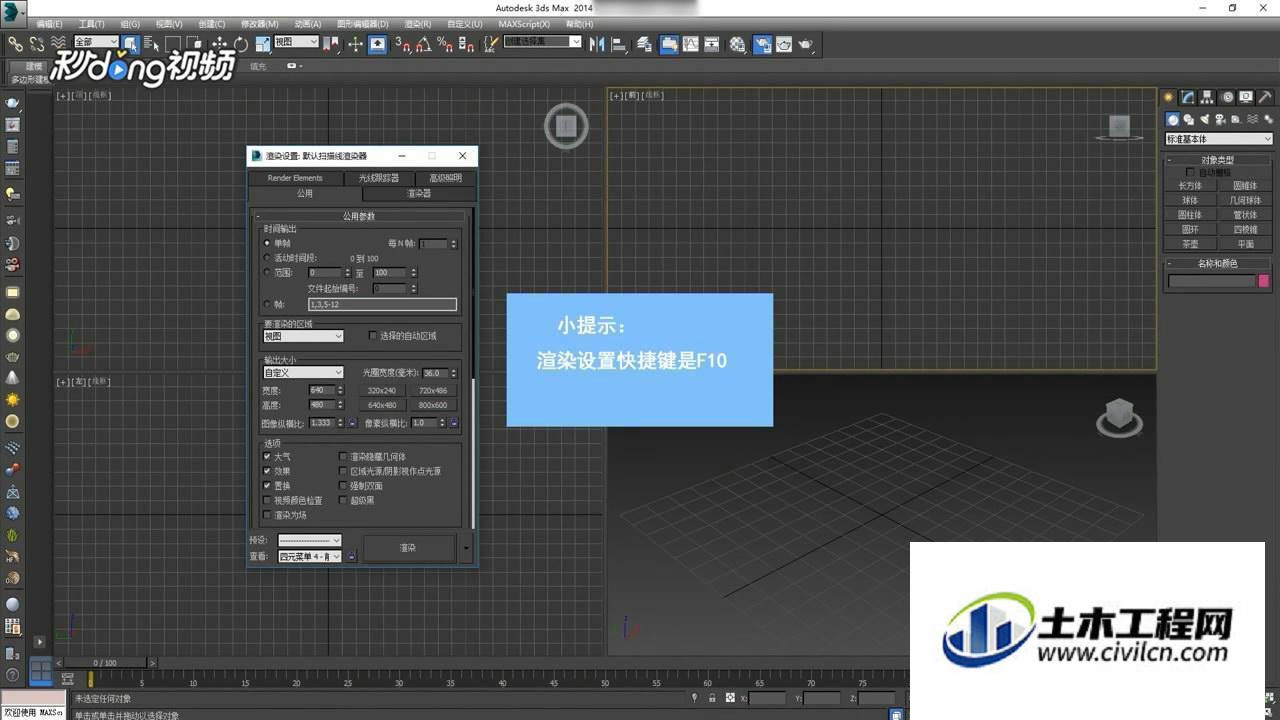
Task: Open the Create command panel tab
Action: point(1168,97)
